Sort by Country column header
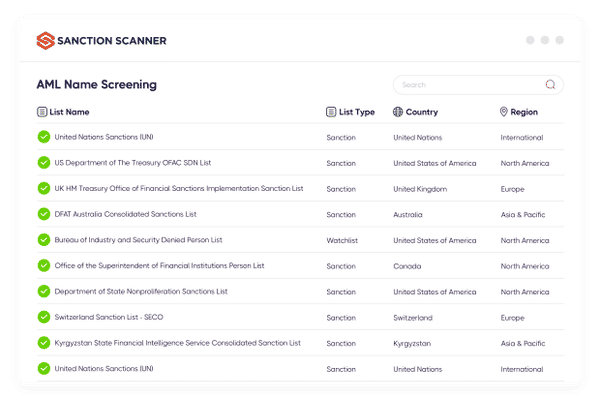The height and width of the screenshot is (405, 600). pos(422,112)
